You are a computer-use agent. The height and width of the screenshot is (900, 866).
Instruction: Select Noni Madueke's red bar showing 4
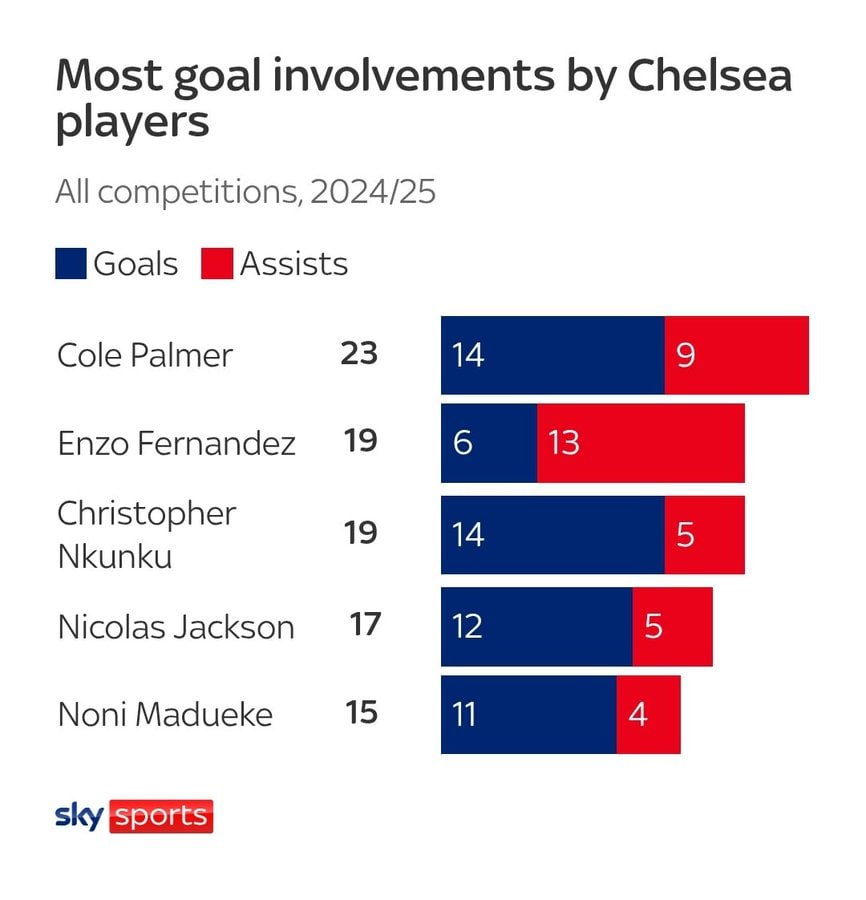648,715
